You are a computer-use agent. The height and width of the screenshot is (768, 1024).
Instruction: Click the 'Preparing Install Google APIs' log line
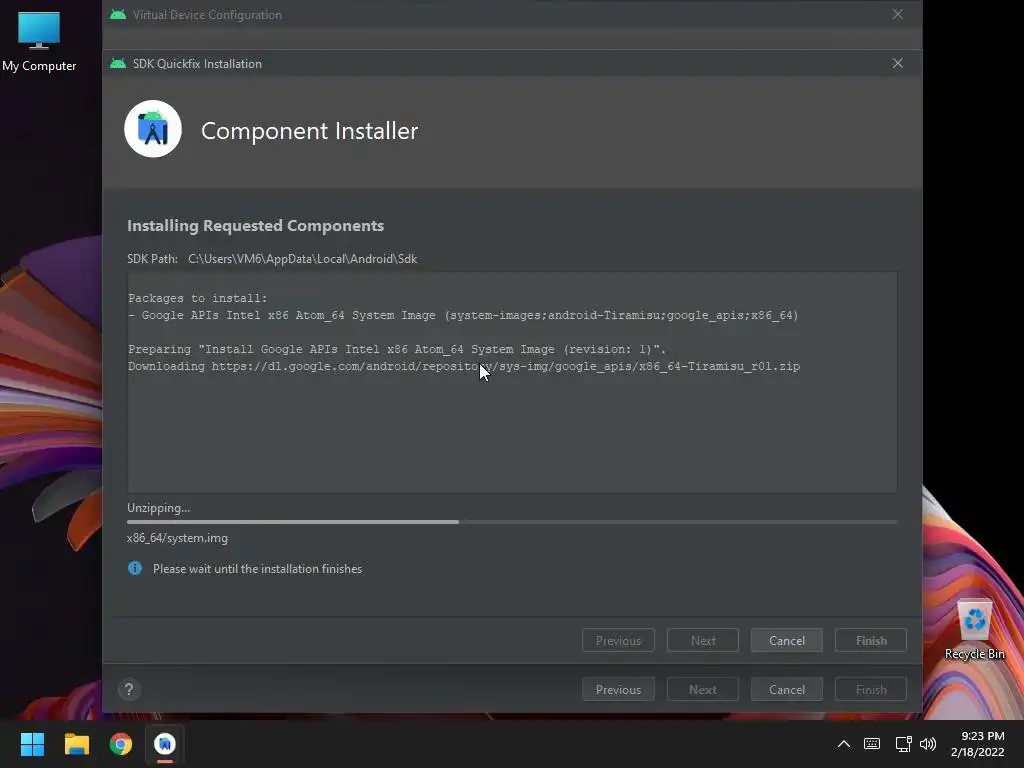[397, 349]
